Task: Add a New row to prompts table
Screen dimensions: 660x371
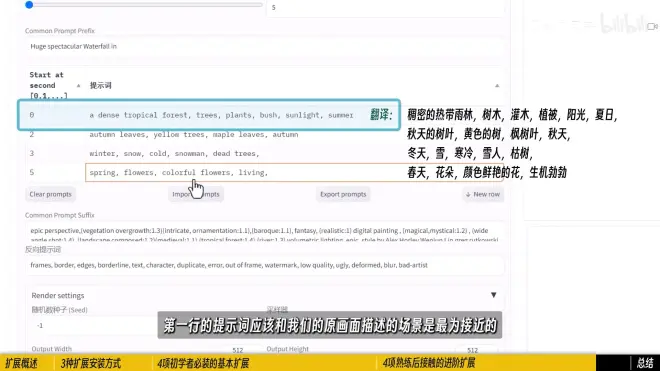Action: click(x=483, y=194)
